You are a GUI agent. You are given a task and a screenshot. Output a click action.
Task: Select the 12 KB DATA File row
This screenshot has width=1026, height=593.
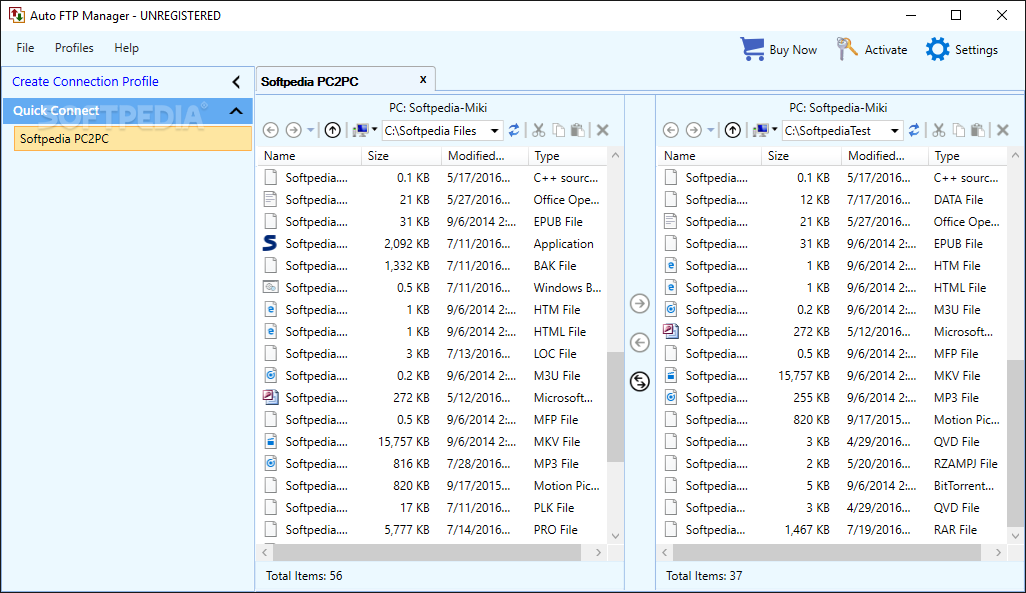(834, 200)
